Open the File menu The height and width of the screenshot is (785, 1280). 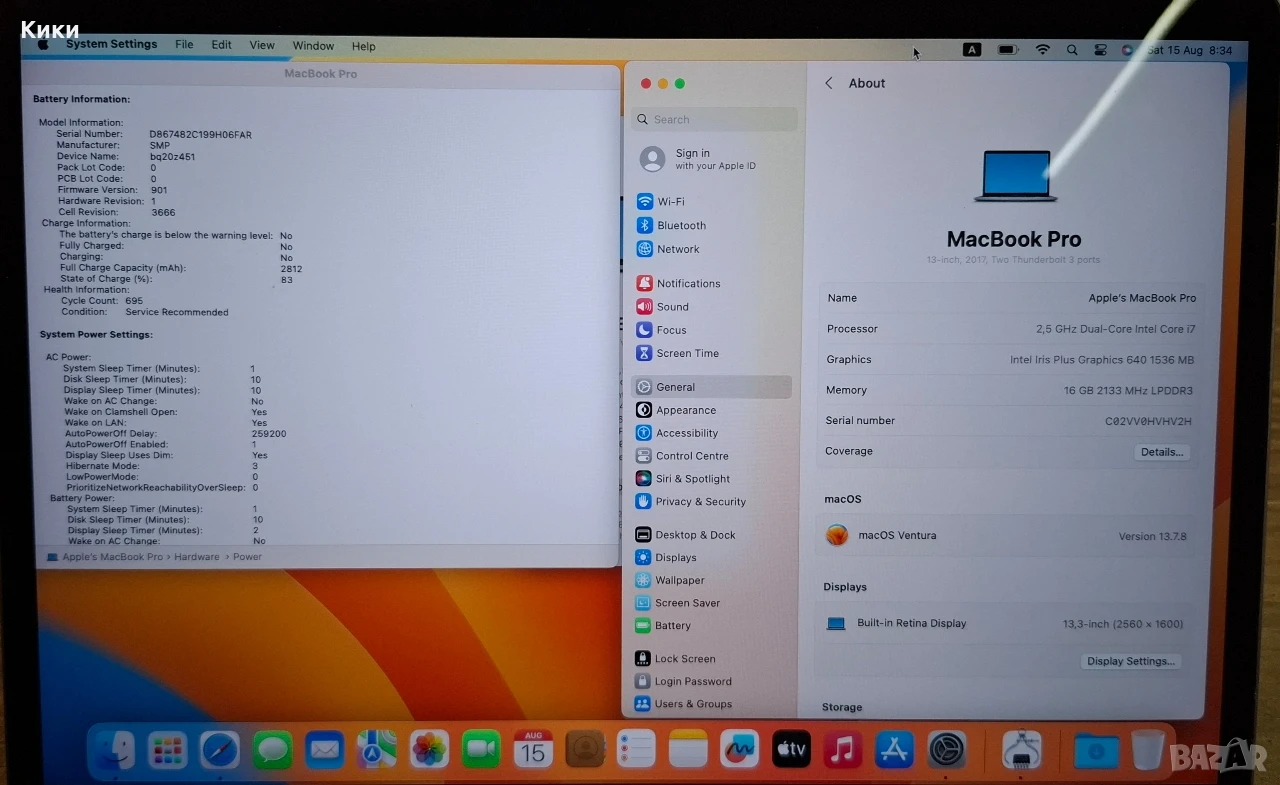(184, 45)
